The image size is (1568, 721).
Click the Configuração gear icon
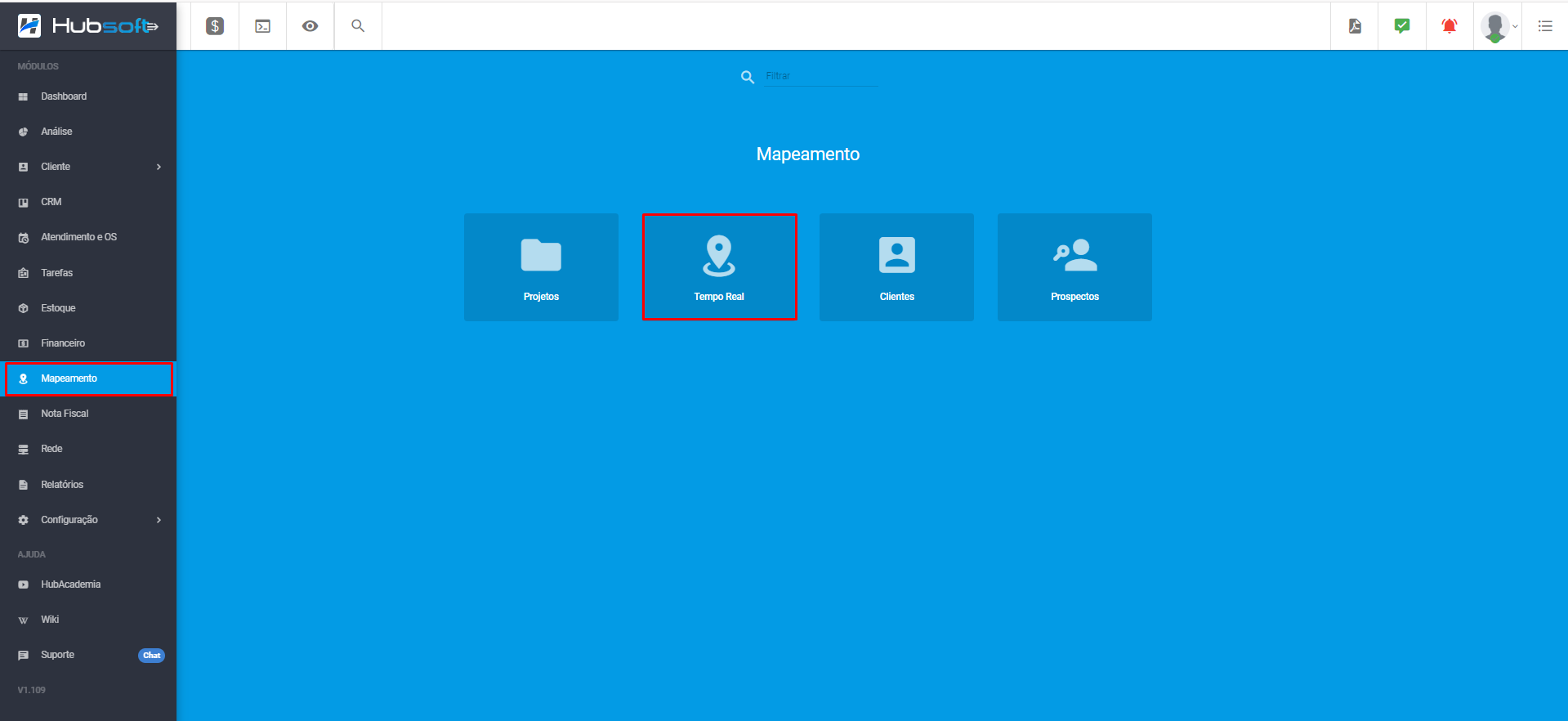click(x=23, y=520)
